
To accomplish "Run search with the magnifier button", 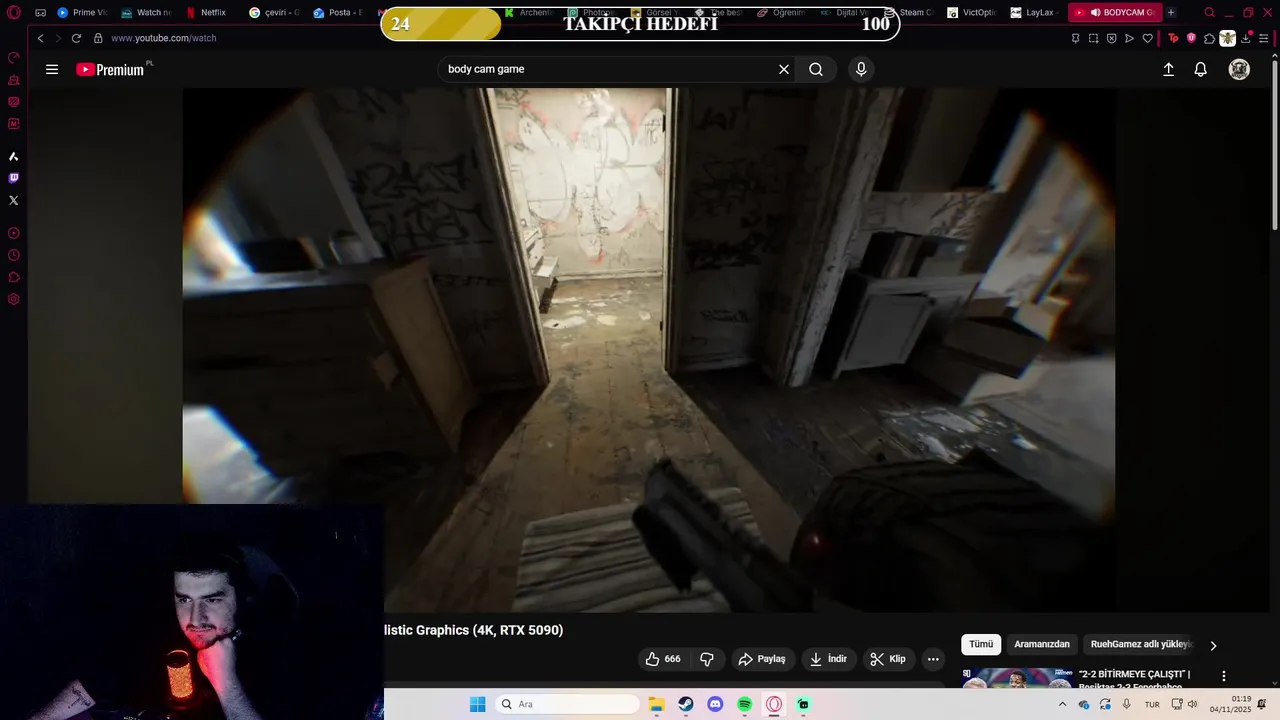I will pos(816,69).
